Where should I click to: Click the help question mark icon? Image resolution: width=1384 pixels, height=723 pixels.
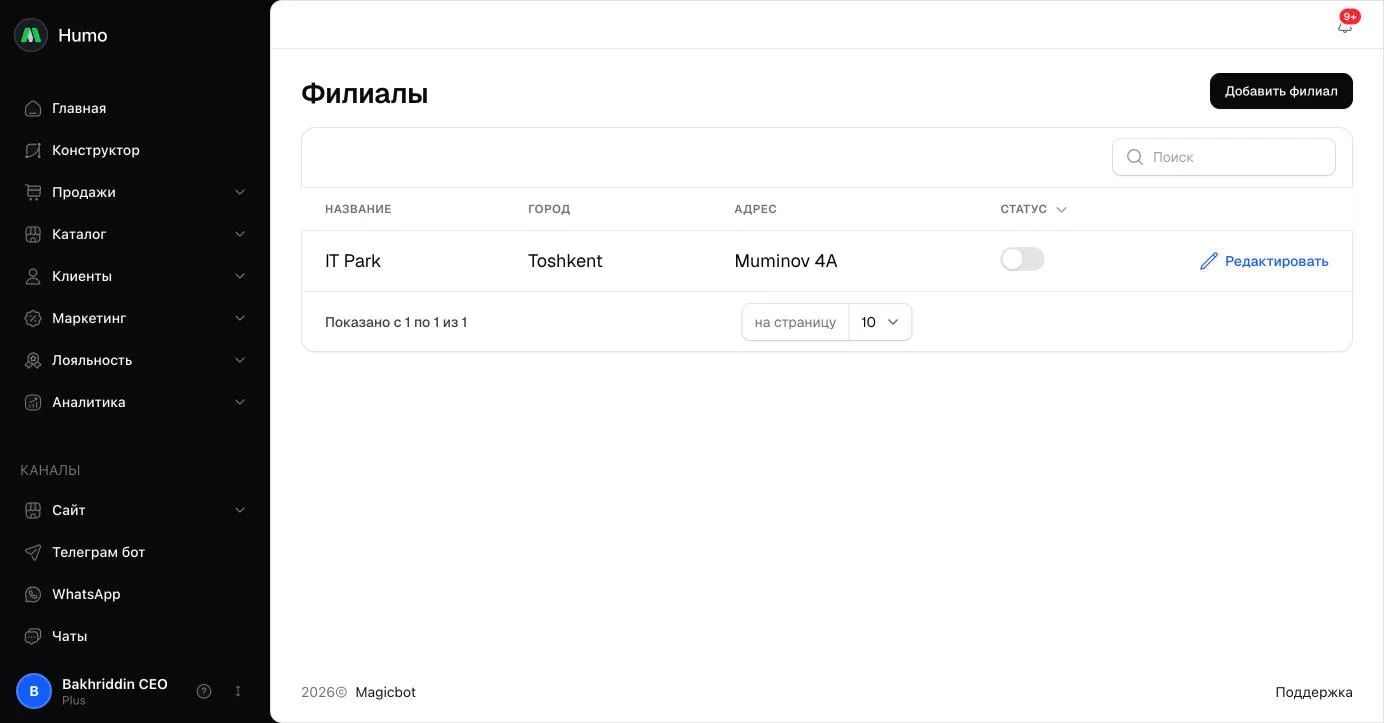[204, 691]
